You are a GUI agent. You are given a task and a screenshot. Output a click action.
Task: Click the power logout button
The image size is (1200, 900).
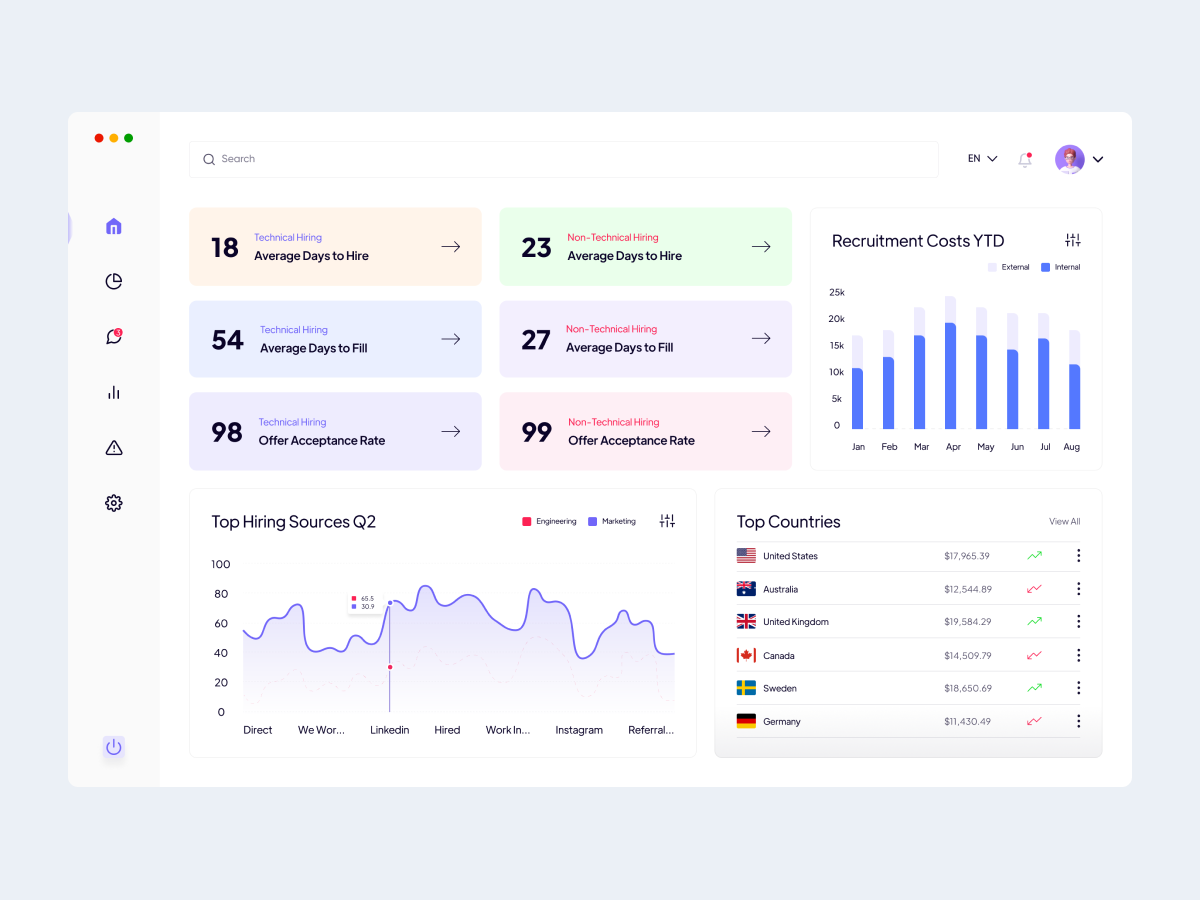click(x=114, y=747)
